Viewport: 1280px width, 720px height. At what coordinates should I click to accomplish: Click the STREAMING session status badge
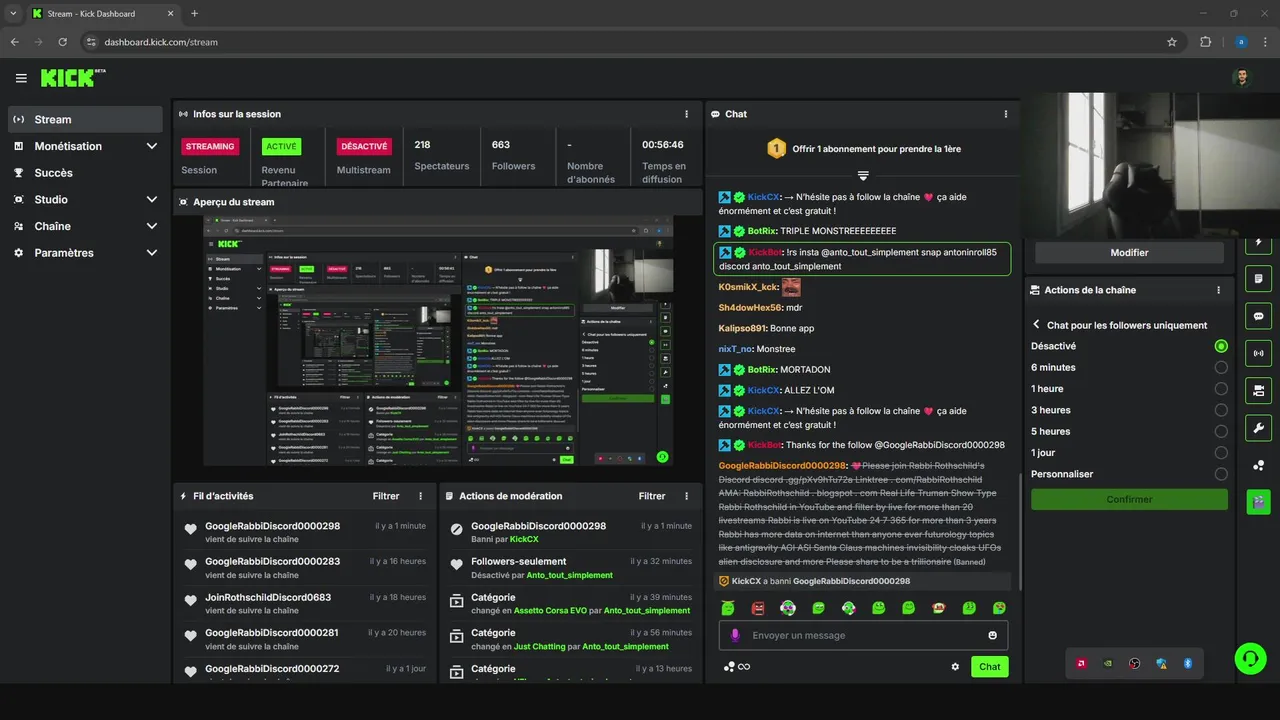tap(210, 146)
